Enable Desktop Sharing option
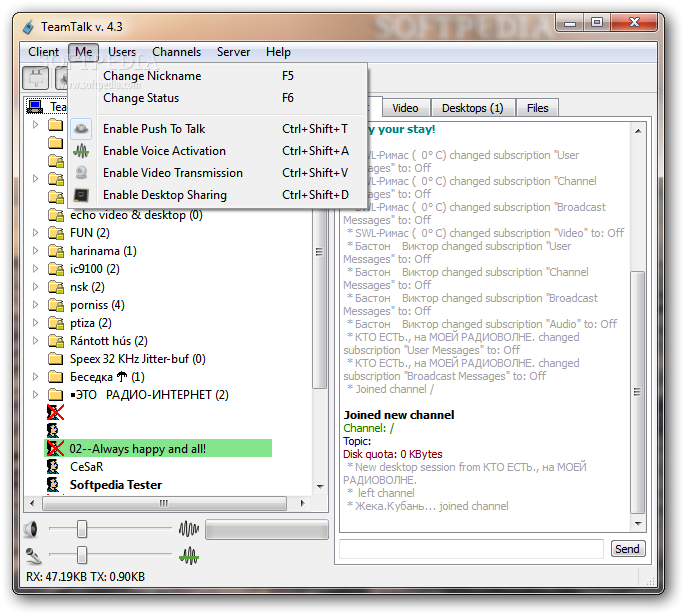 [164, 195]
